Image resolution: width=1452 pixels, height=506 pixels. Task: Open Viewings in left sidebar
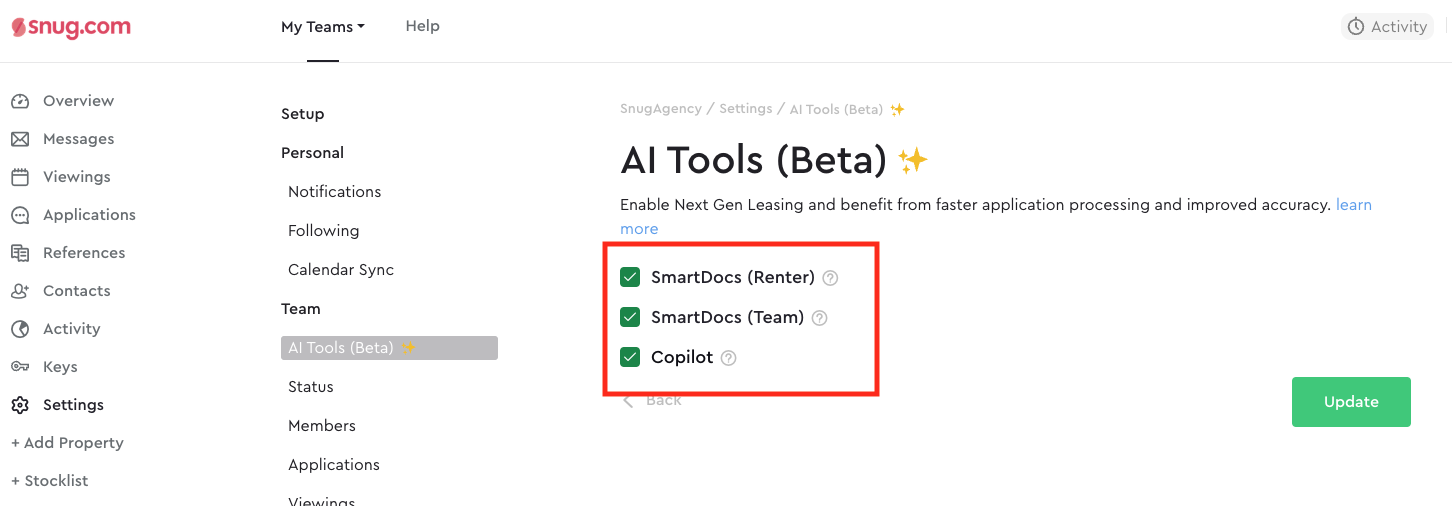(77, 177)
